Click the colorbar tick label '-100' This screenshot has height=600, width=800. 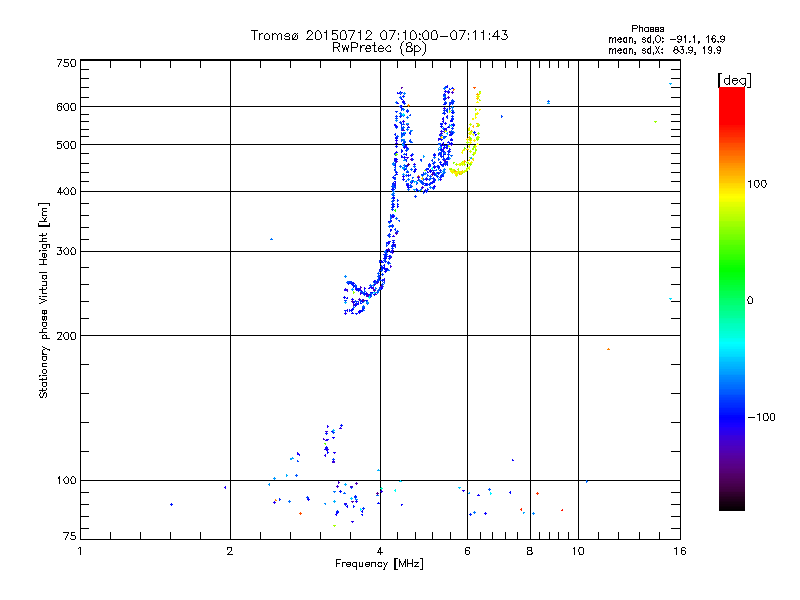(761, 417)
